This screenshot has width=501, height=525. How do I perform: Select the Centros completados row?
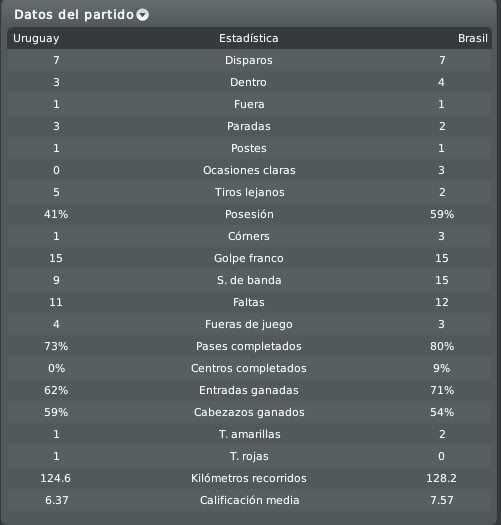tap(249, 368)
